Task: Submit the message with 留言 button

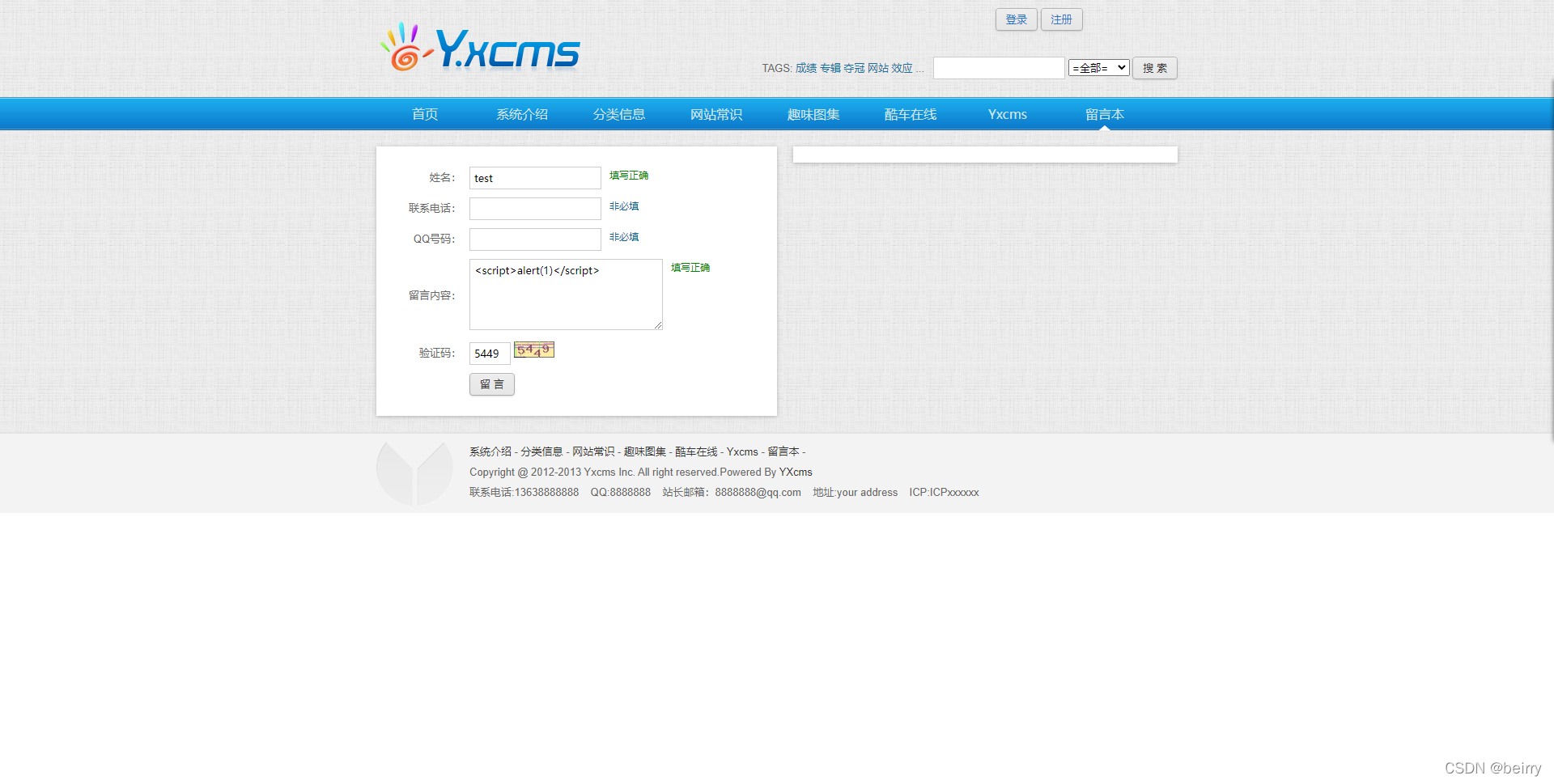Action: point(492,384)
